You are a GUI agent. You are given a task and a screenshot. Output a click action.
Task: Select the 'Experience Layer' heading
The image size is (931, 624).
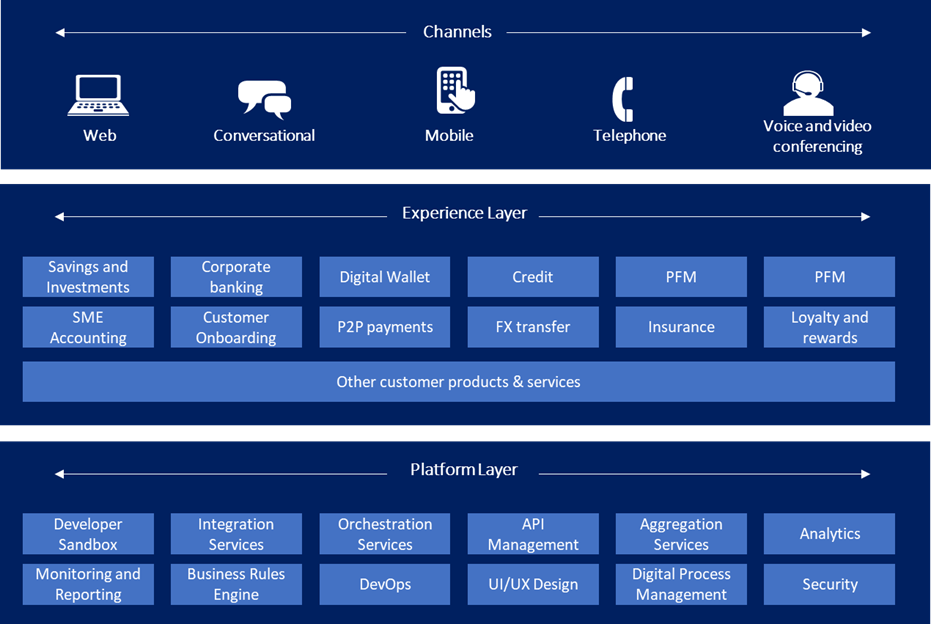[464, 213]
